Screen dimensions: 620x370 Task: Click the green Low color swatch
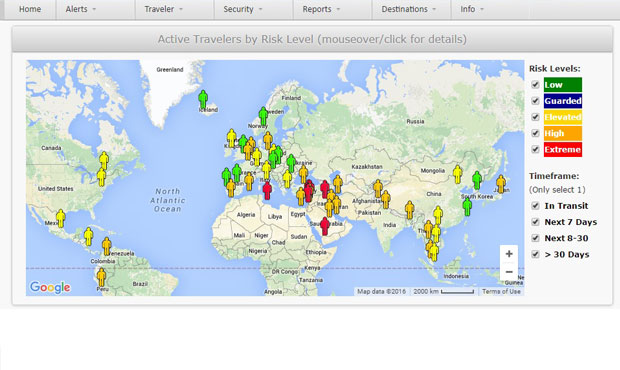pos(563,85)
